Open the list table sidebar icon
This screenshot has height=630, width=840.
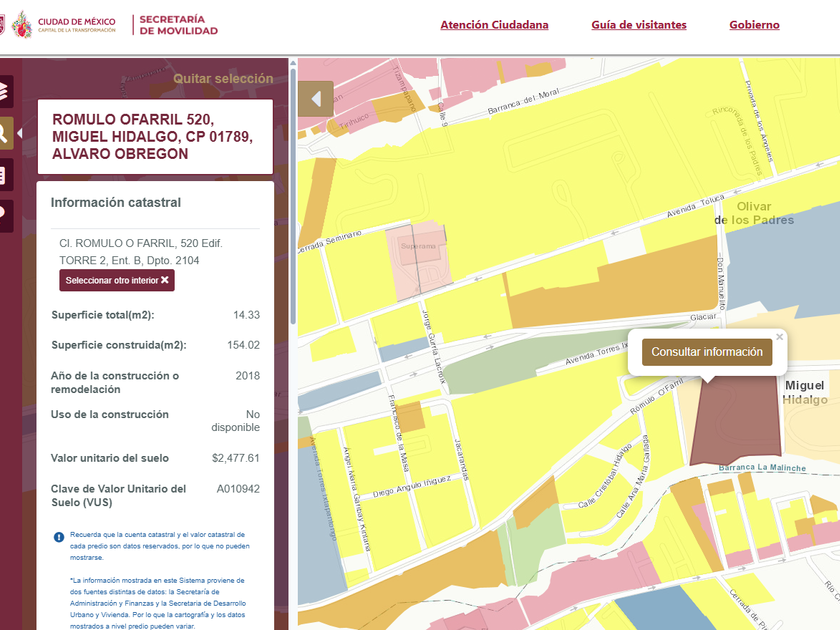(5, 175)
